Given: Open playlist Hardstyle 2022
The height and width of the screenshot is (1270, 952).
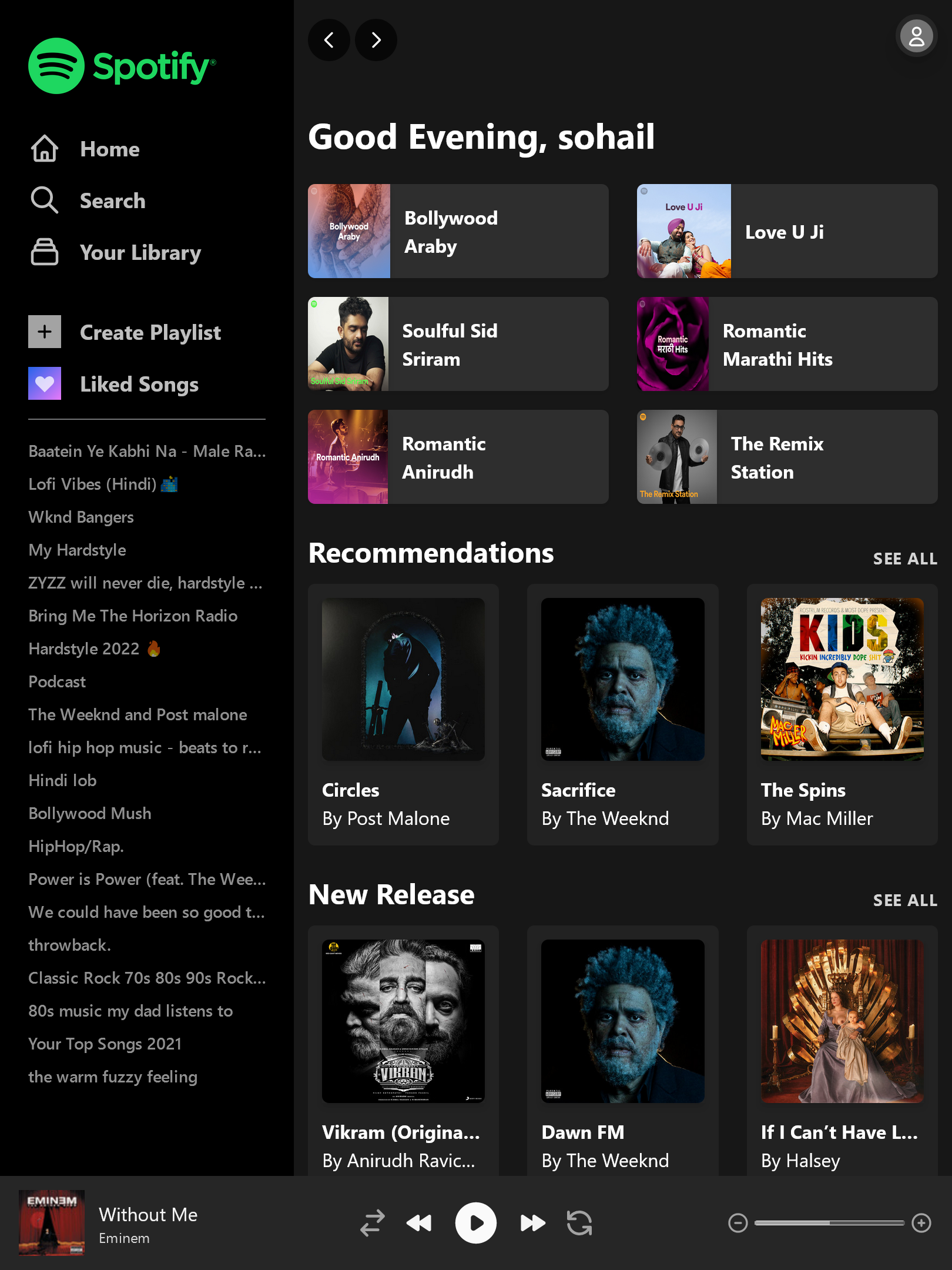Looking at the screenshot, I should click(95, 649).
